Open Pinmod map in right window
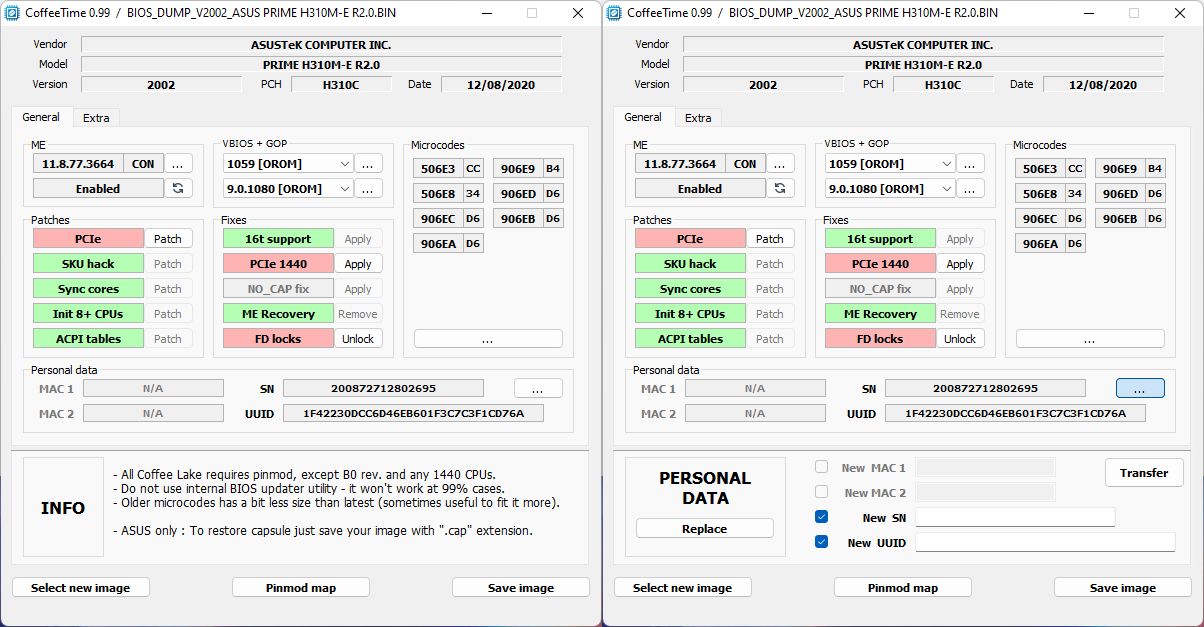This screenshot has width=1204, height=627. pos(903,587)
